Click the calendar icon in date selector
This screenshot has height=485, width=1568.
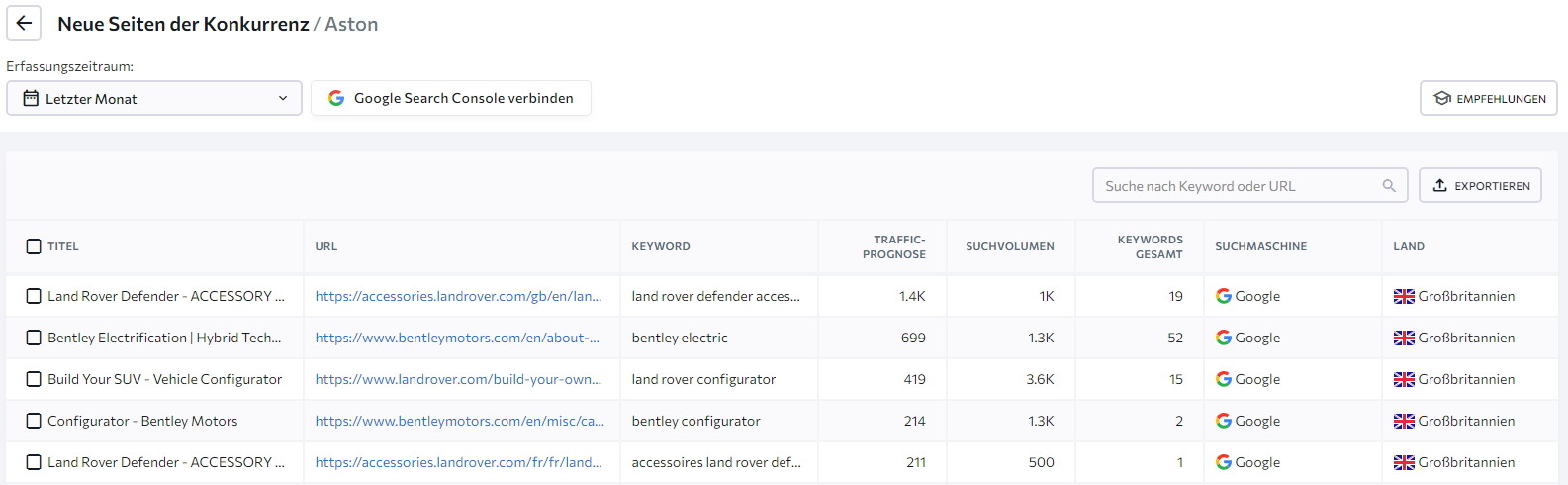31,98
